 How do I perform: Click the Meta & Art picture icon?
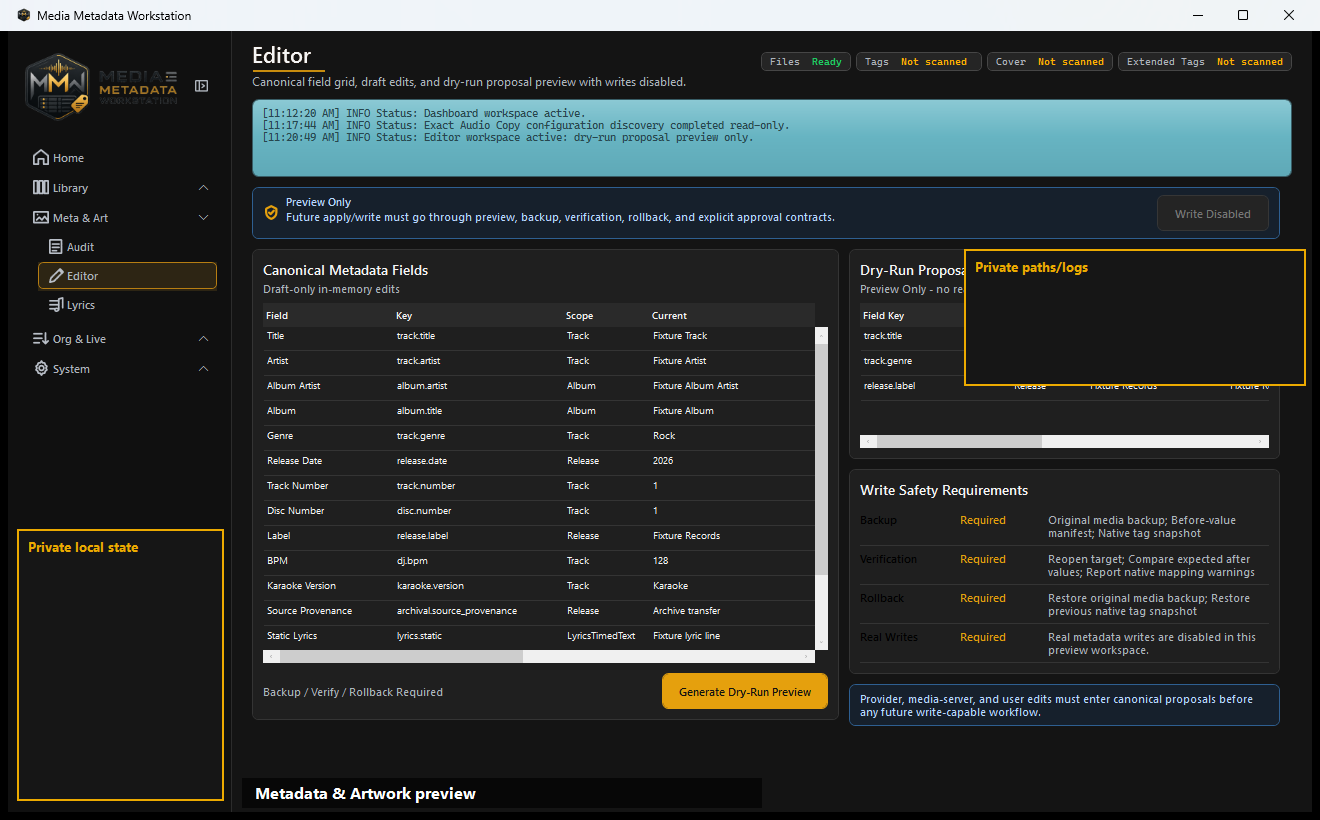click(41, 218)
